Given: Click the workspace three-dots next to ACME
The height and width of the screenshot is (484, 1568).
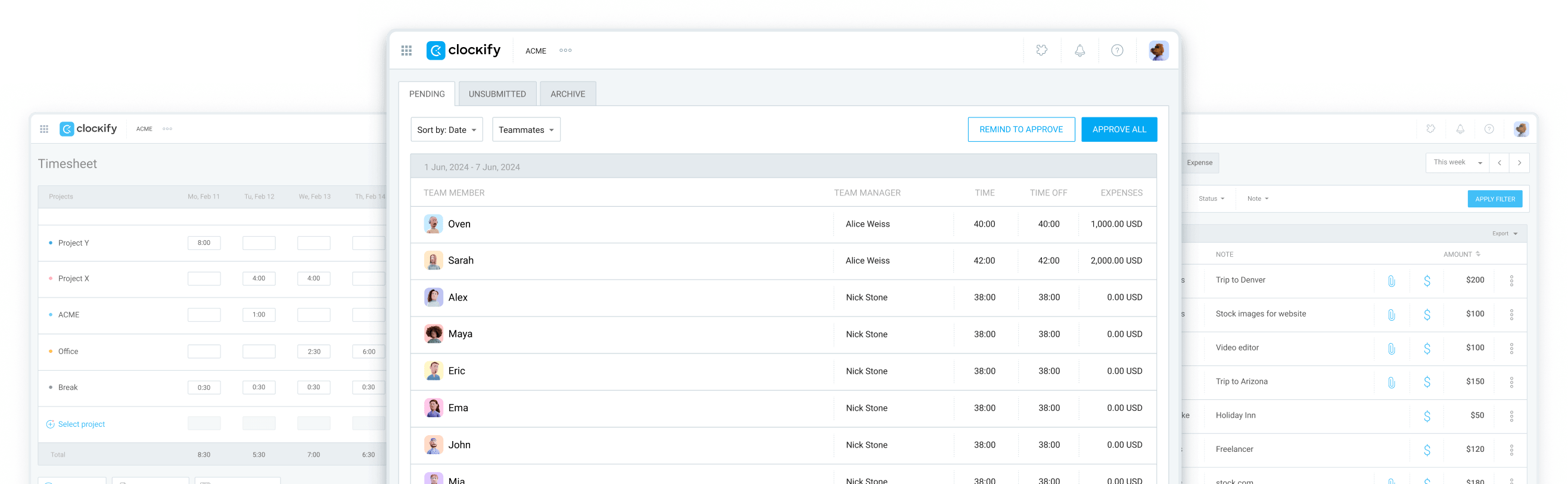Looking at the screenshot, I should [x=565, y=51].
